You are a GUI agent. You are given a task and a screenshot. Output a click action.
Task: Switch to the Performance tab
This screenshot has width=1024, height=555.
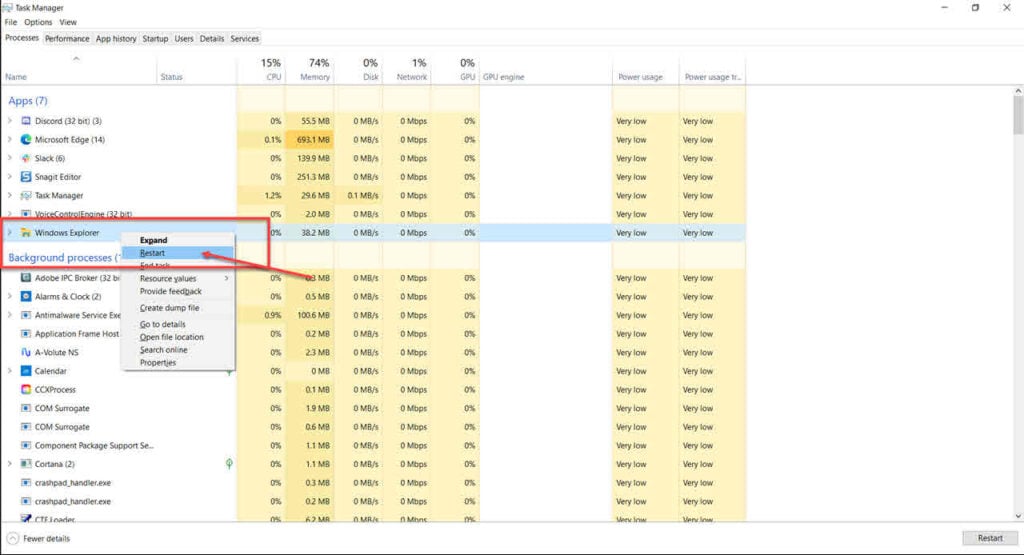tap(67, 39)
